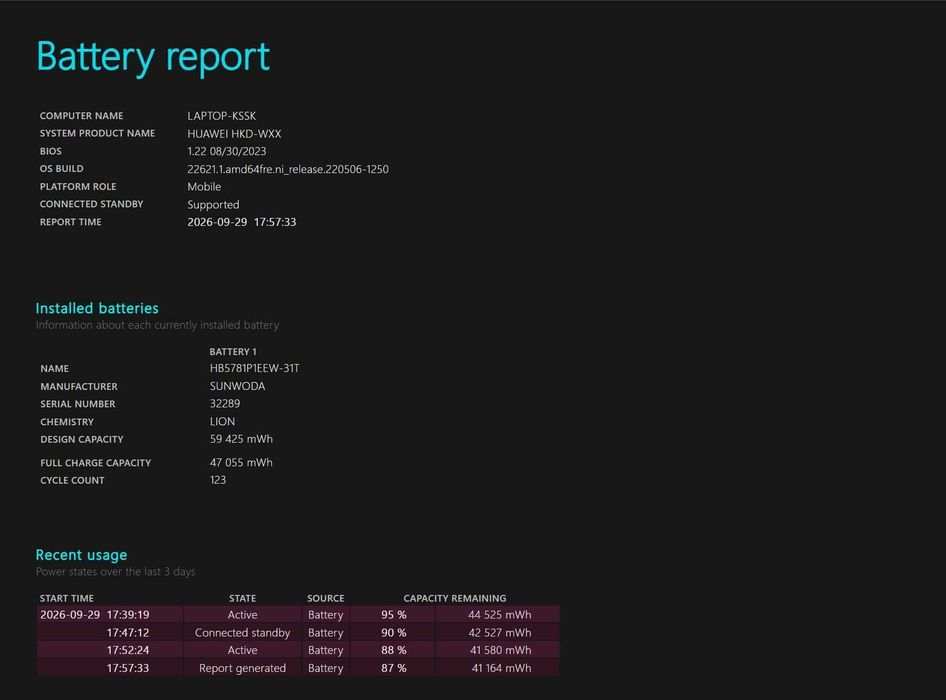Click the "SYSTEM PRODUCT NAME" label
This screenshot has height=700, width=946.
(x=97, y=133)
